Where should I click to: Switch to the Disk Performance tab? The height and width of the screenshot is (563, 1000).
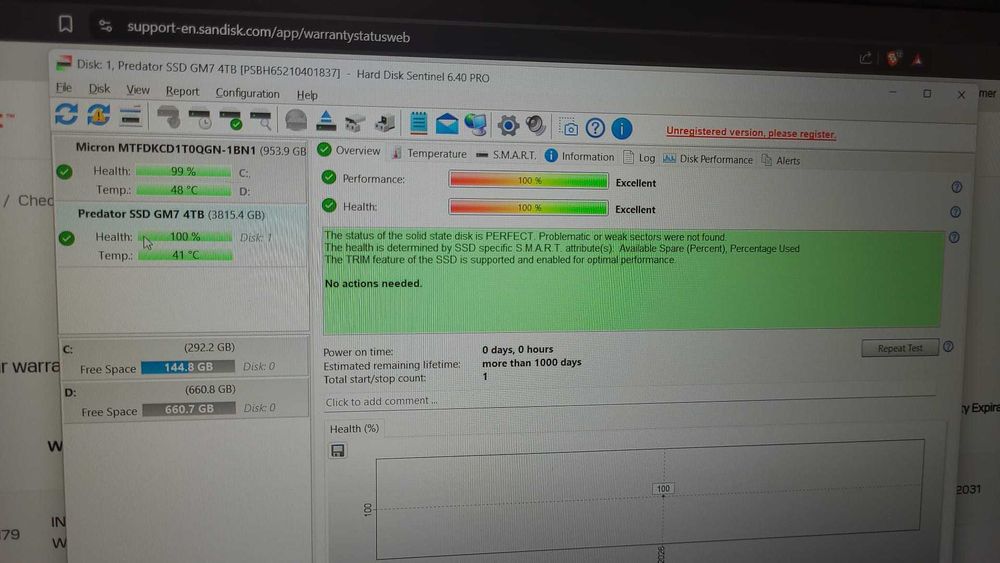click(708, 159)
